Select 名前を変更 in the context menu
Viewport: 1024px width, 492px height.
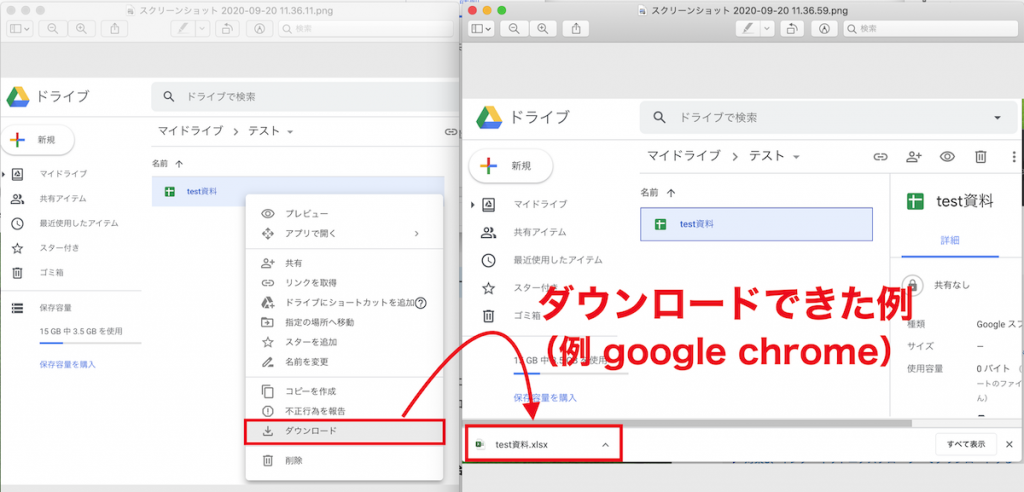click(307, 362)
